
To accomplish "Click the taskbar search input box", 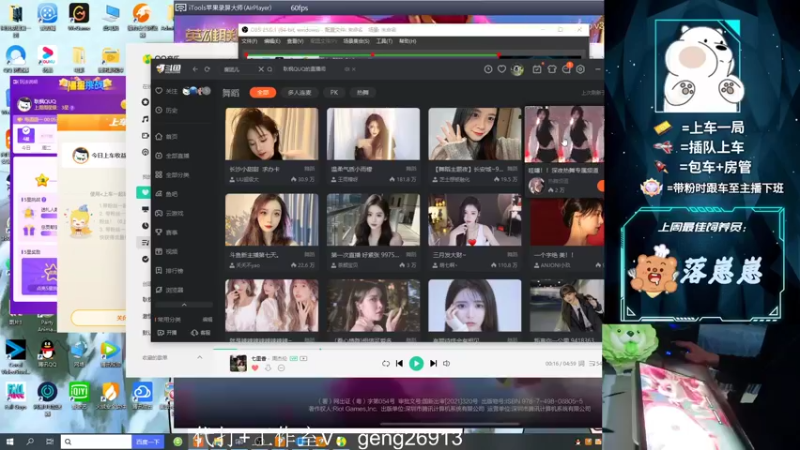I will coord(96,442).
